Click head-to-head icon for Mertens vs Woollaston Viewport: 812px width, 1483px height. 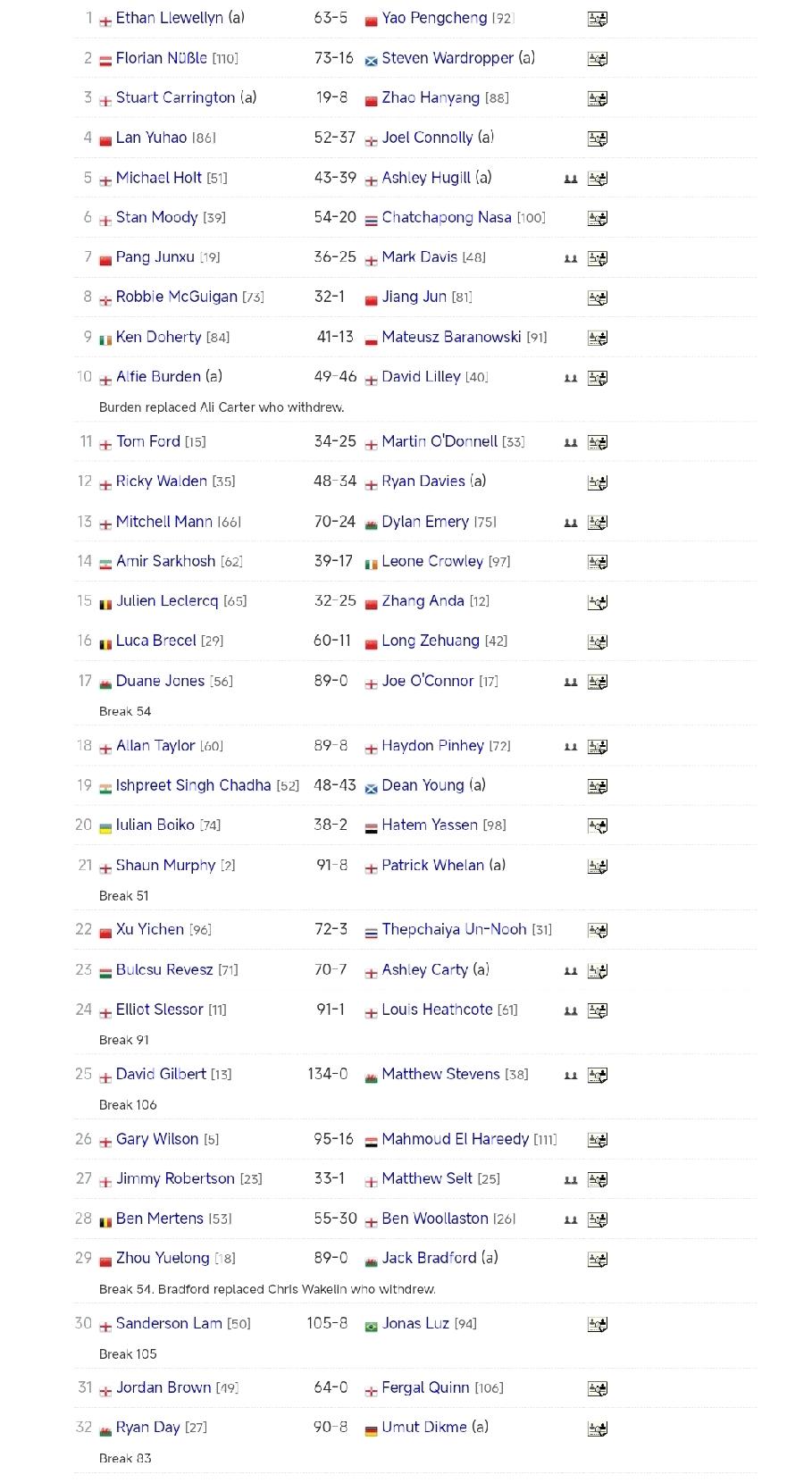[570, 1219]
